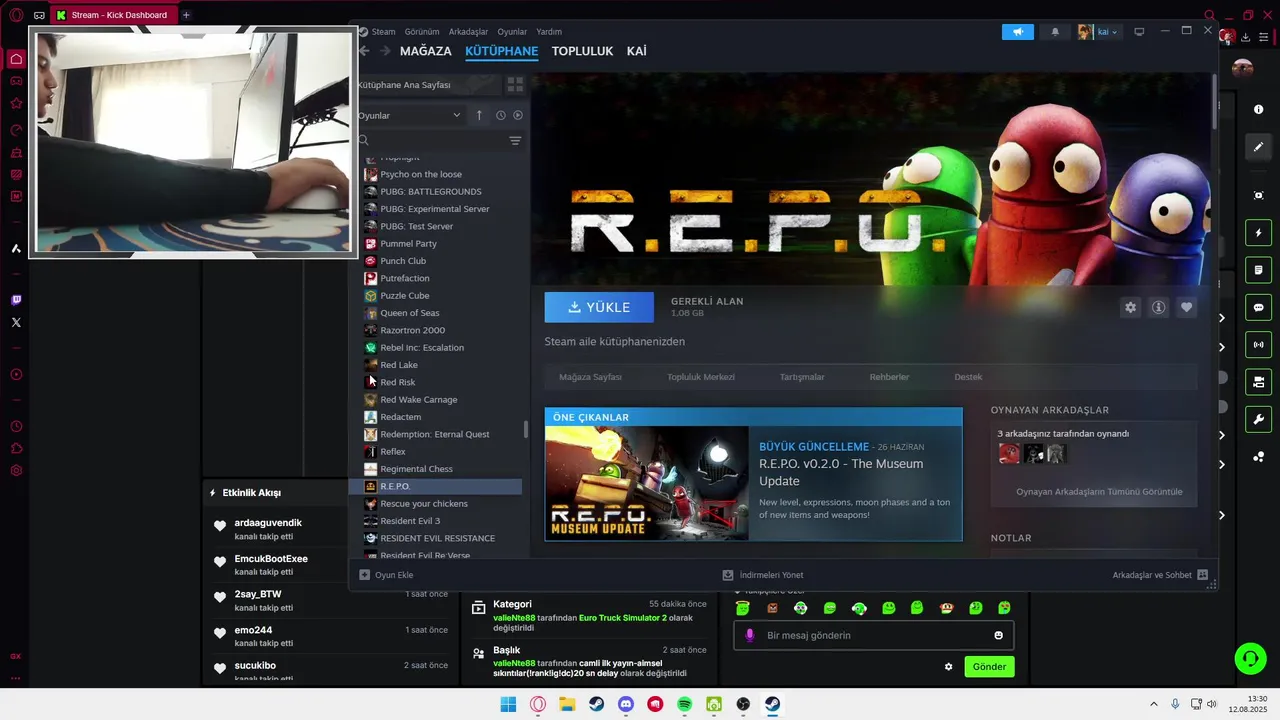This screenshot has width=1280, height=720.
Task: Open Steam notifications bell
Action: (x=1055, y=32)
